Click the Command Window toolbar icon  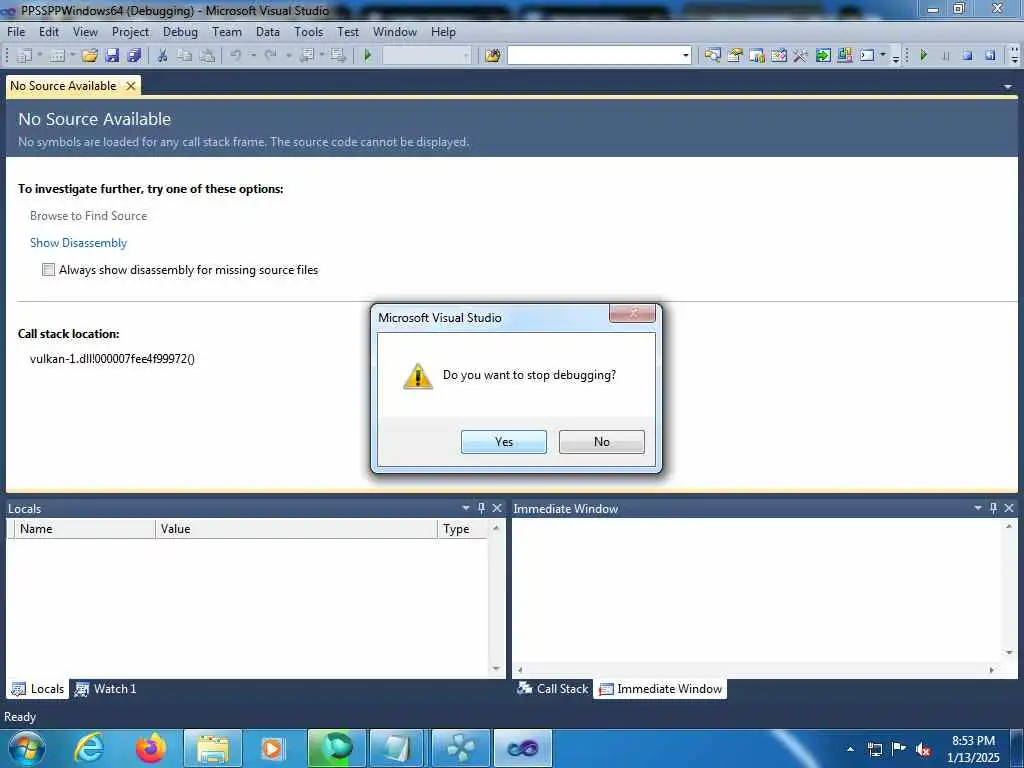867,56
